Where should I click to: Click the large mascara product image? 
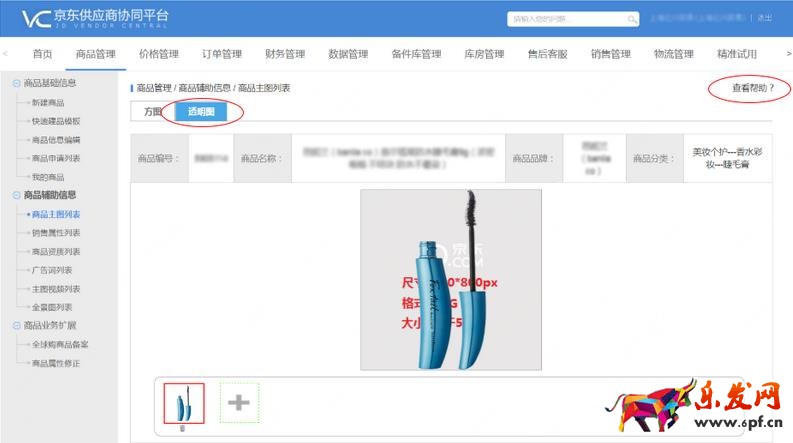click(x=451, y=280)
